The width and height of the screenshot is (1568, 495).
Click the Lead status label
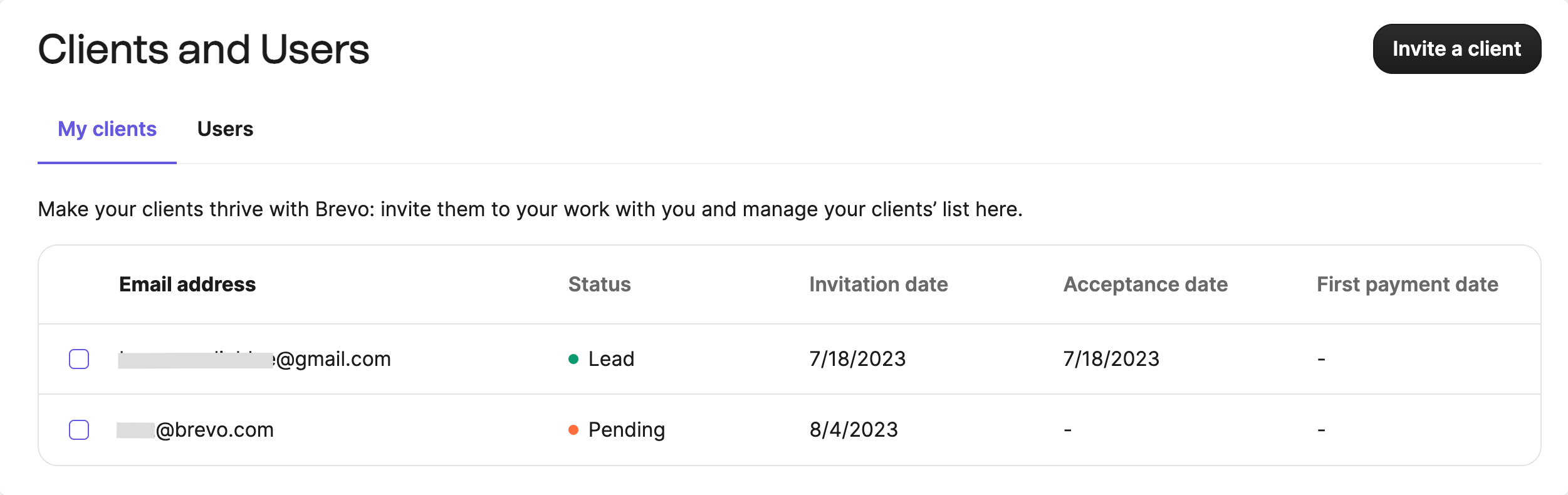(611, 359)
